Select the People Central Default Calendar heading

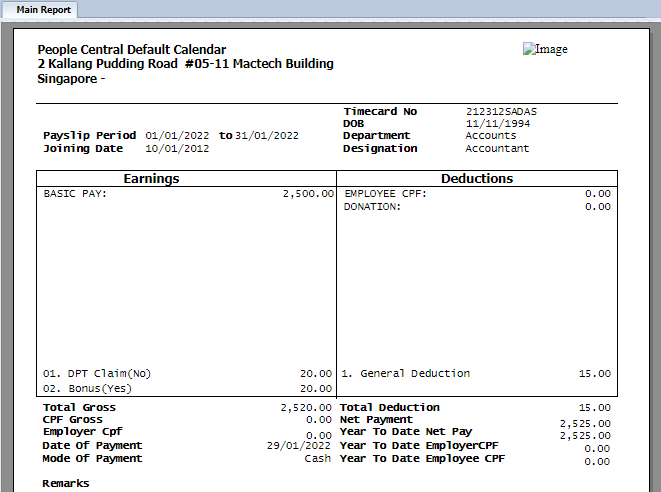click(131, 50)
